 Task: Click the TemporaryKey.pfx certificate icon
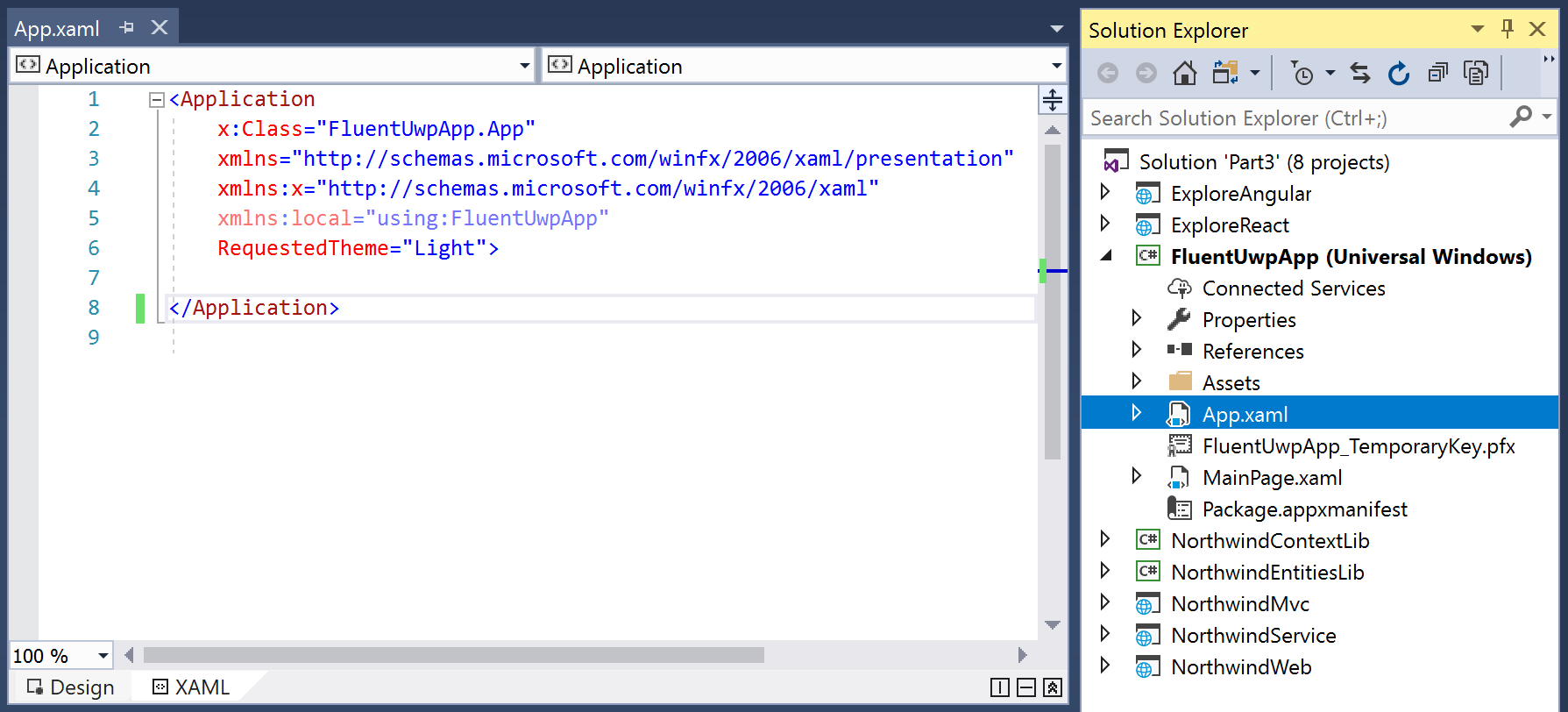click(x=1180, y=445)
